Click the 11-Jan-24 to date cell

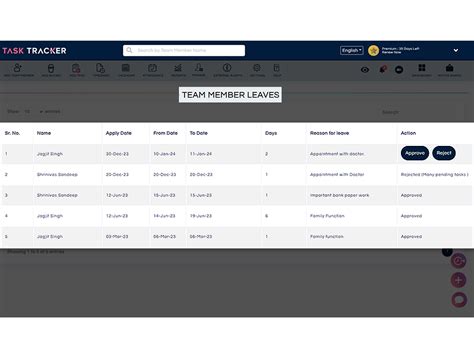(x=201, y=154)
